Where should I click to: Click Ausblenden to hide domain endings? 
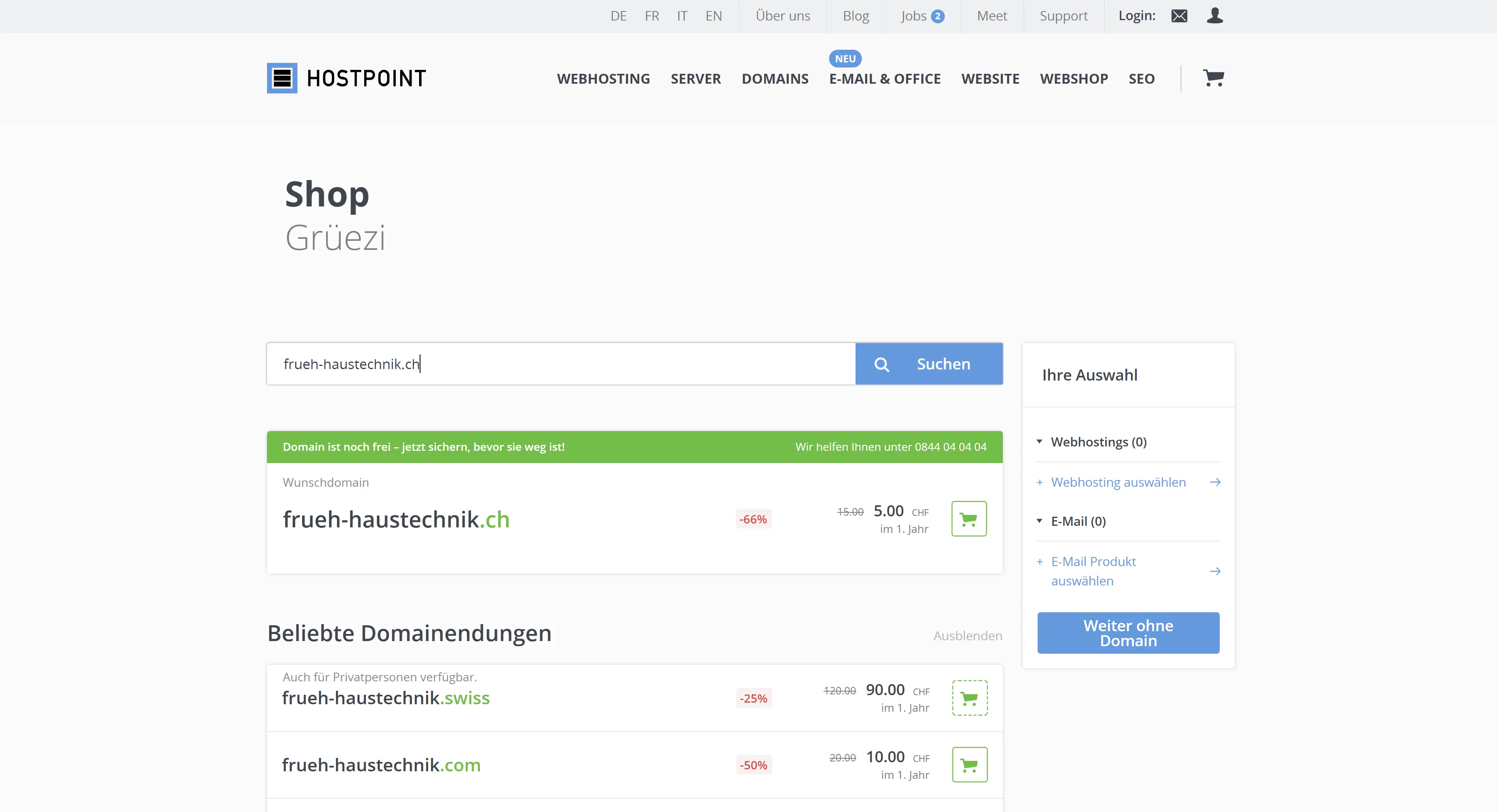click(968, 636)
